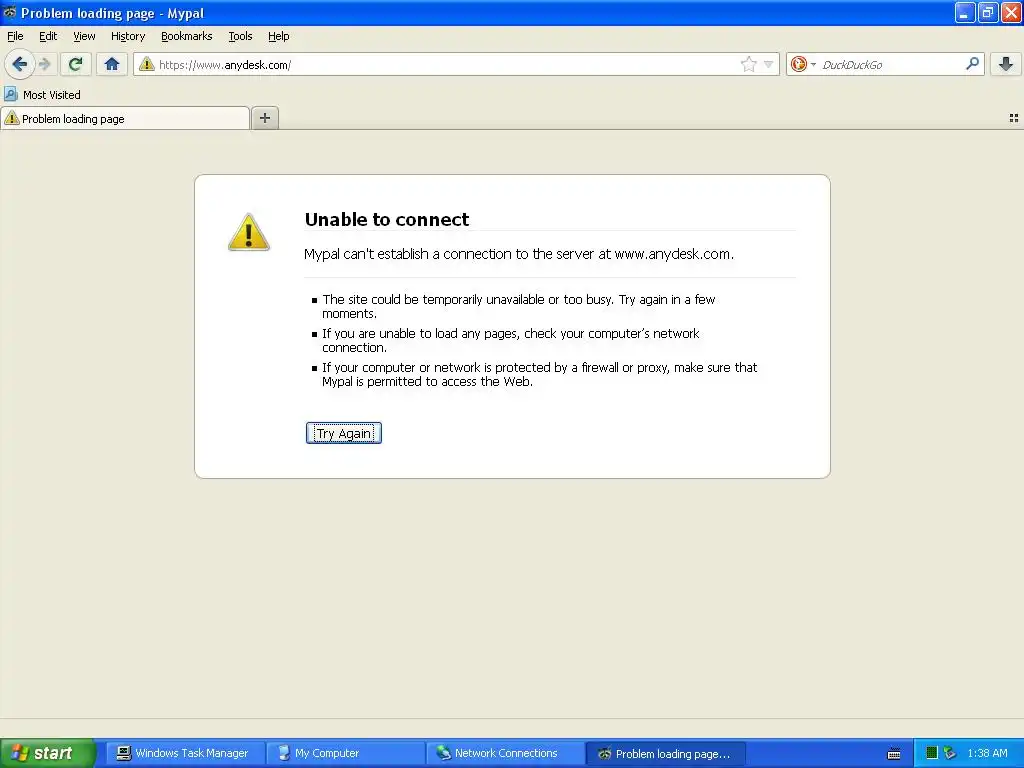Restore down the Mypal window
The height and width of the screenshot is (768, 1024).
point(988,12)
